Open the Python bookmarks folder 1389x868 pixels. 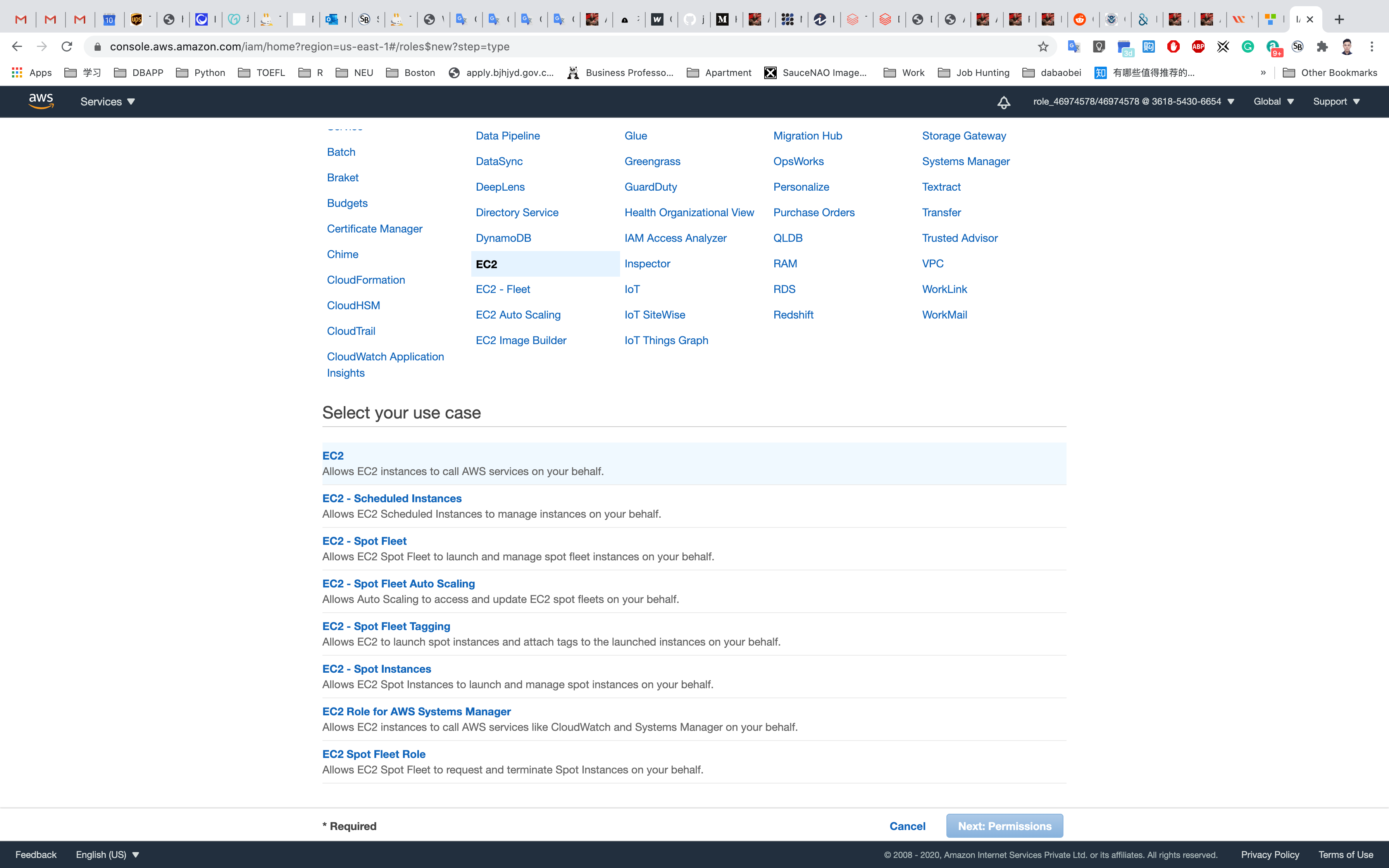pyautogui.click(x=201, y=72)
